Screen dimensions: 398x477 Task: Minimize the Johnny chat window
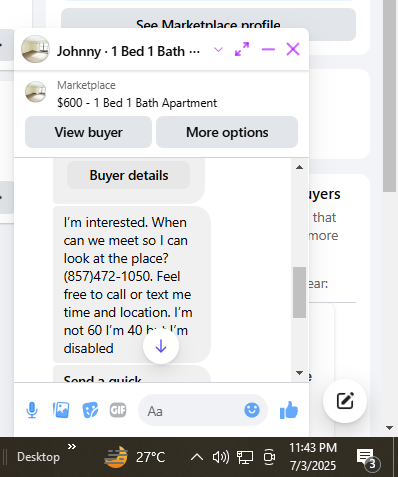point(268,49)
